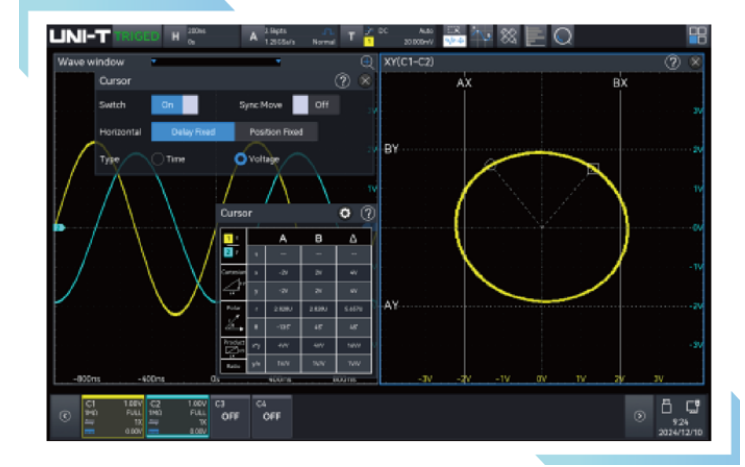
Task: Select the Voltage cursor type
Action: pos(241,159)
